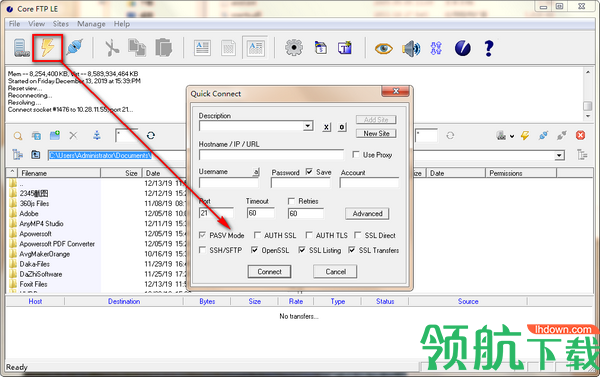Open the View menu
Image resolution: width=600 pixels, height=377 pixels.
tap(36, 24)
